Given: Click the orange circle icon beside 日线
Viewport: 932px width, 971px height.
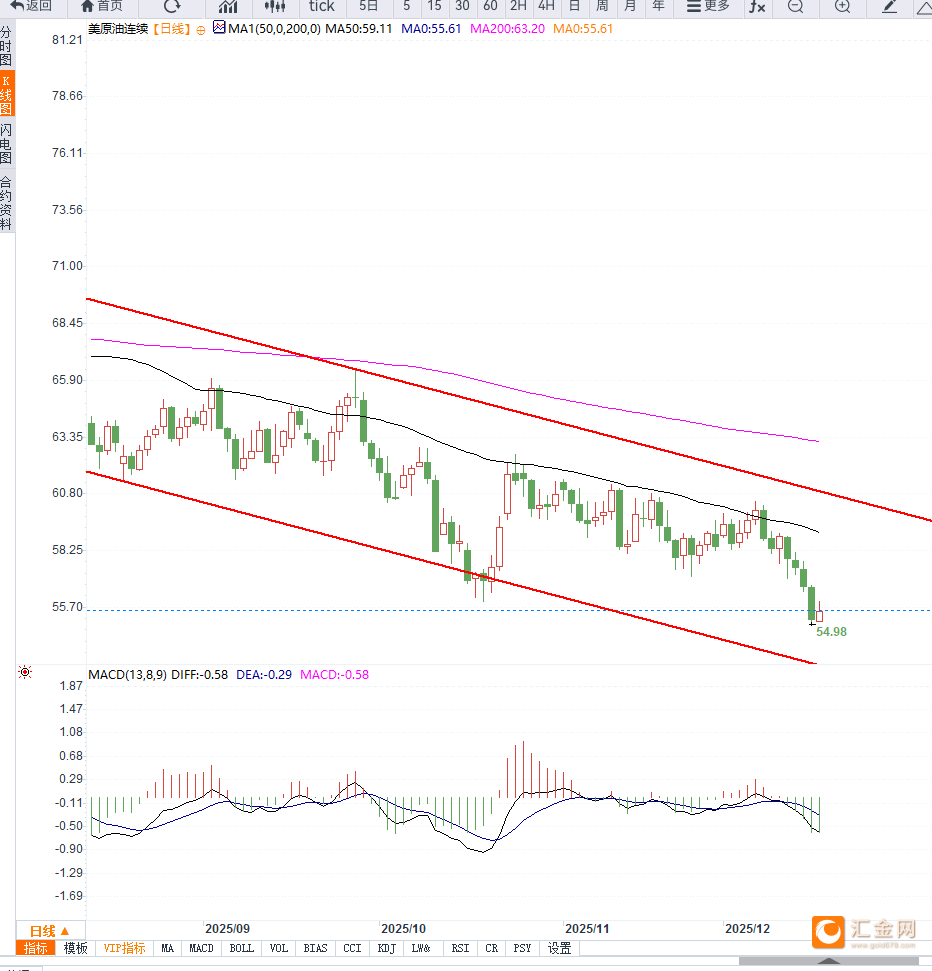Looking at the screenshot, I should point(201,30).
